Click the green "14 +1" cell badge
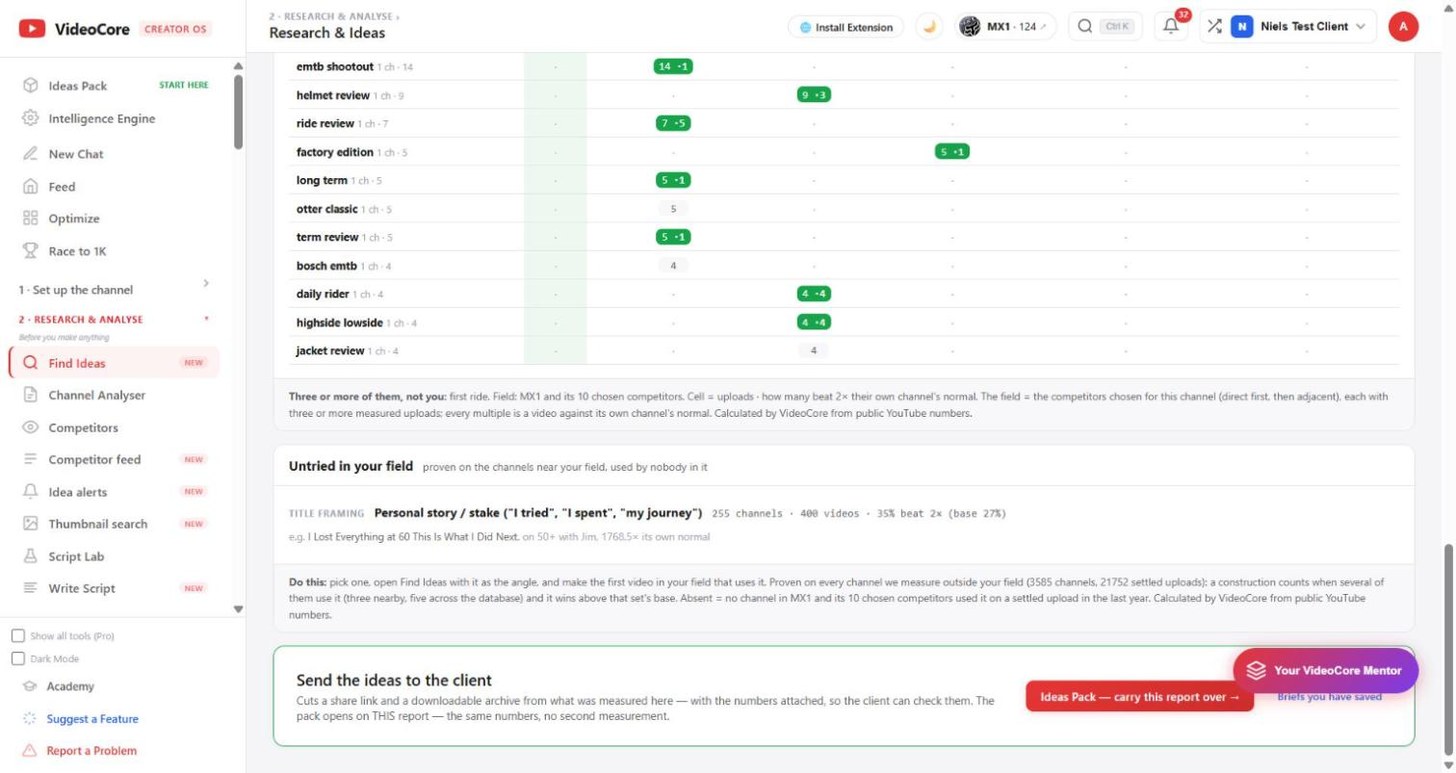Viewport: 1456px width, 773px height. 673,67
